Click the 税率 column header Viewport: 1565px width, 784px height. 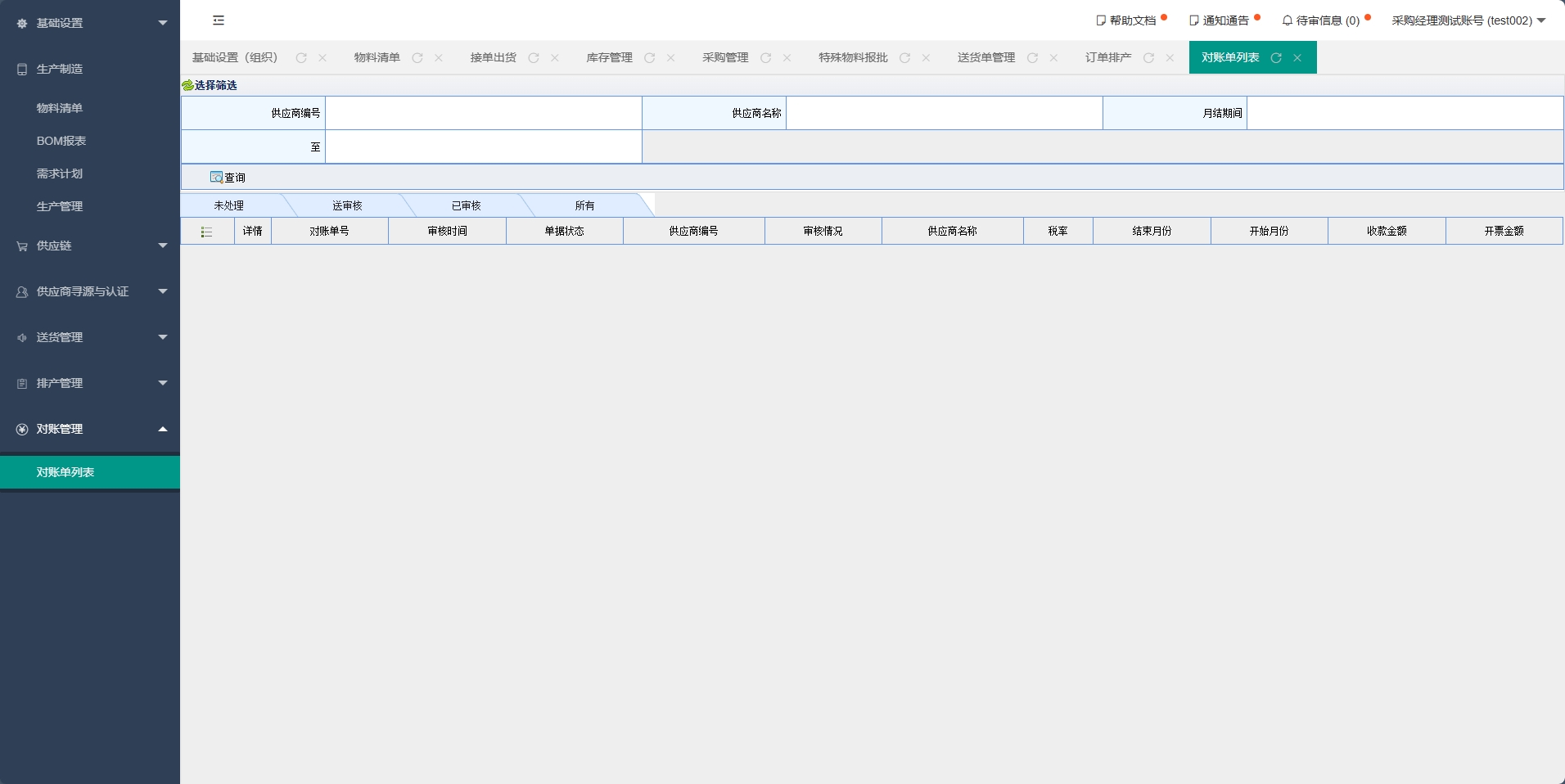(x=1058, y=231)
